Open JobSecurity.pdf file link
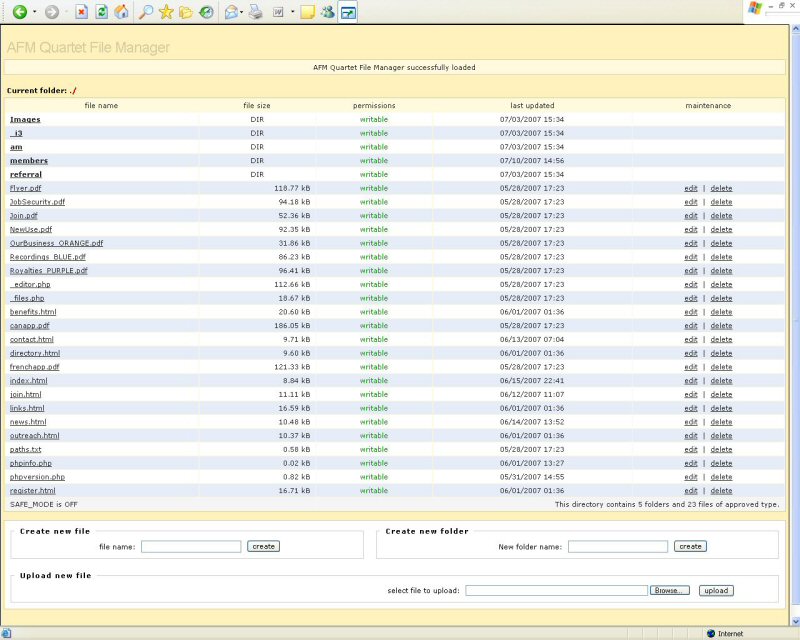Viewport: 800px width, 640px height. [x=37, y=202]
